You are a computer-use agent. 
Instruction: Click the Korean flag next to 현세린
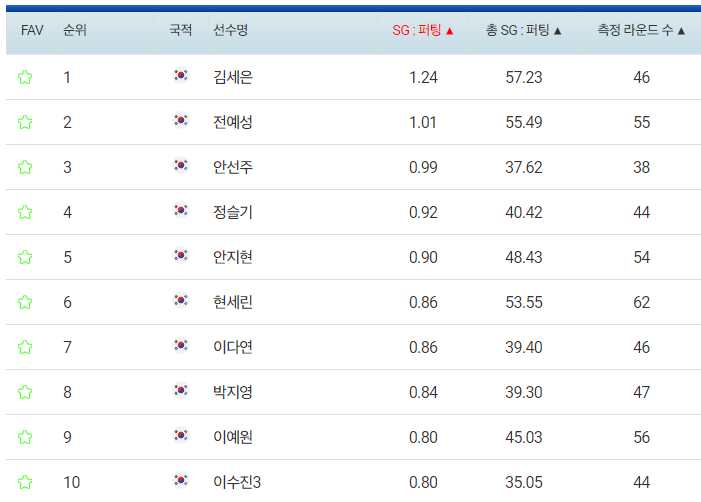pyautogui.click(x=181, y=300)
